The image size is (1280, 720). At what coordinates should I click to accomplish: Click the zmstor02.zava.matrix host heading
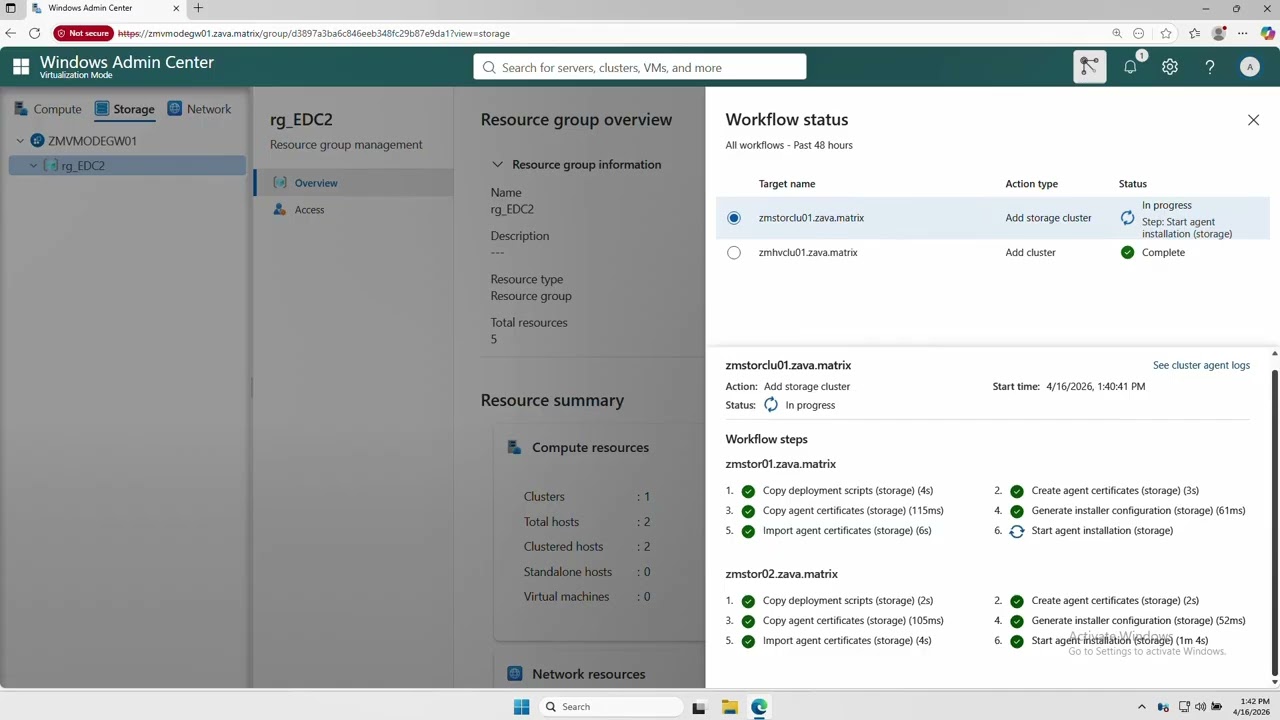click(782, 574)
